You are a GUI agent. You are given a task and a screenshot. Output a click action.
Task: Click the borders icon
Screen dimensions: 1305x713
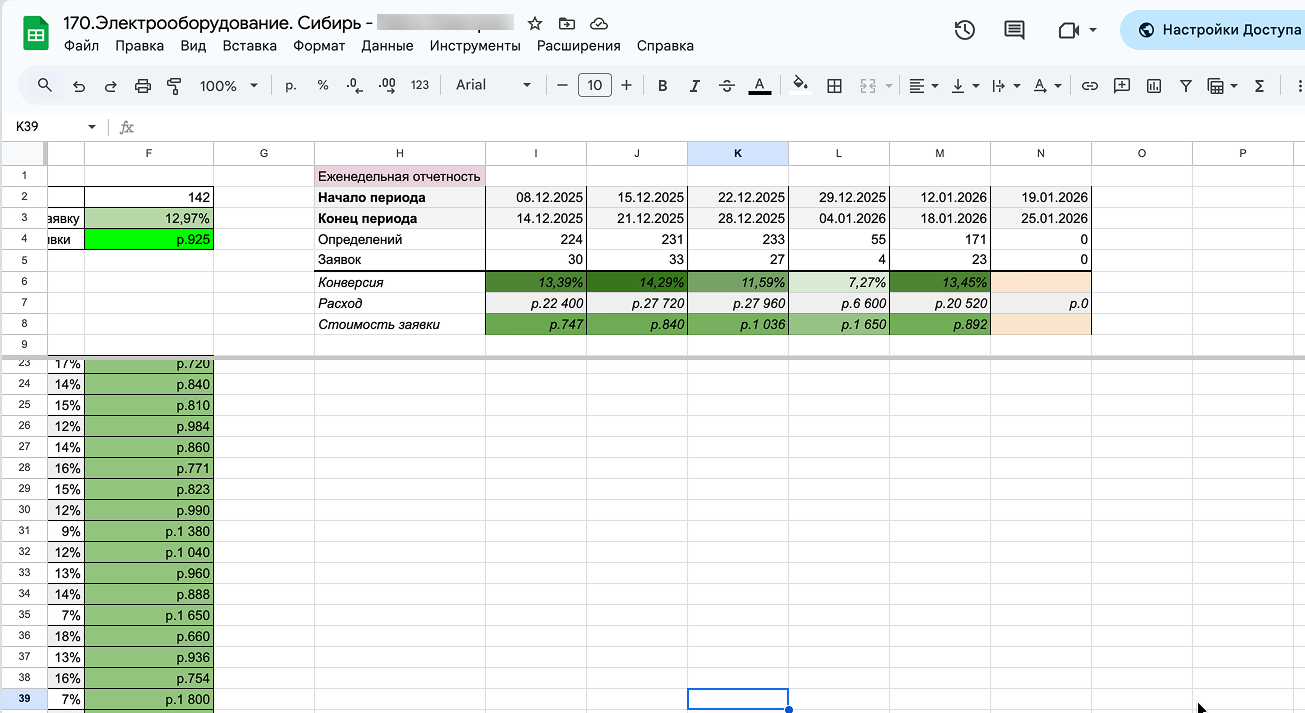(x=834, y=86)
